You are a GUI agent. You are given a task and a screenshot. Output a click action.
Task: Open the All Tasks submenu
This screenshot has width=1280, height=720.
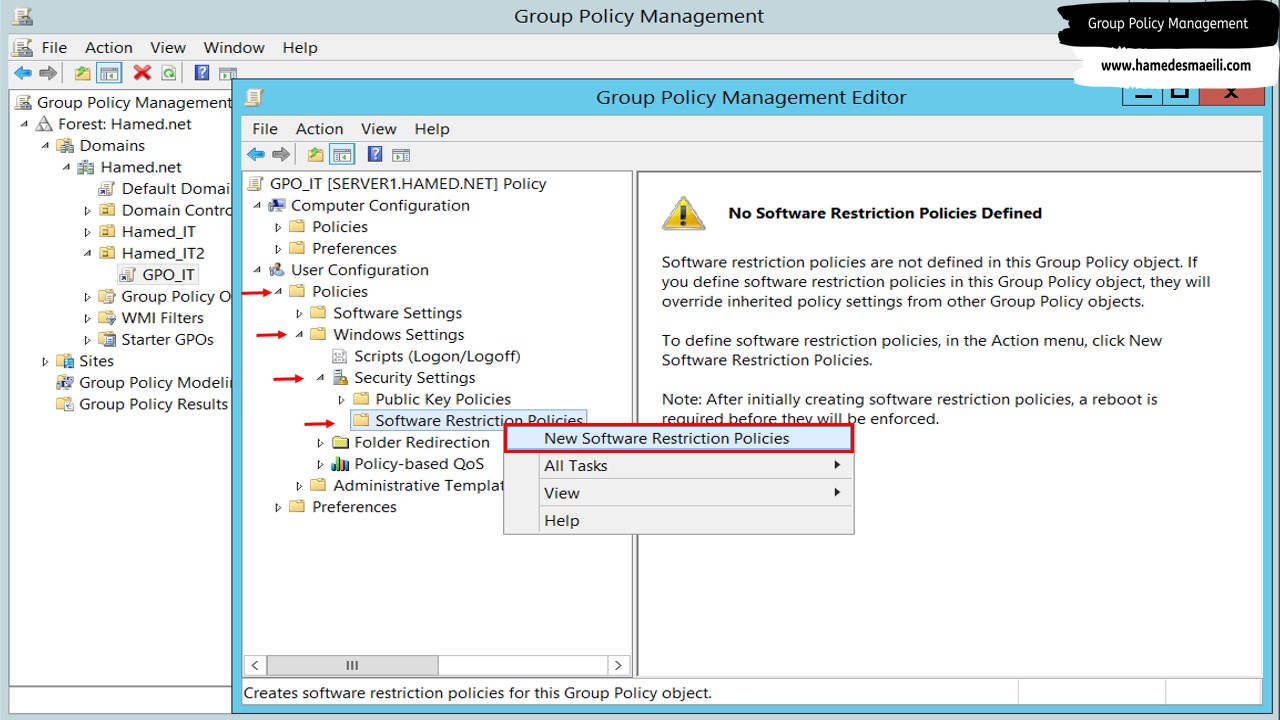678,465
